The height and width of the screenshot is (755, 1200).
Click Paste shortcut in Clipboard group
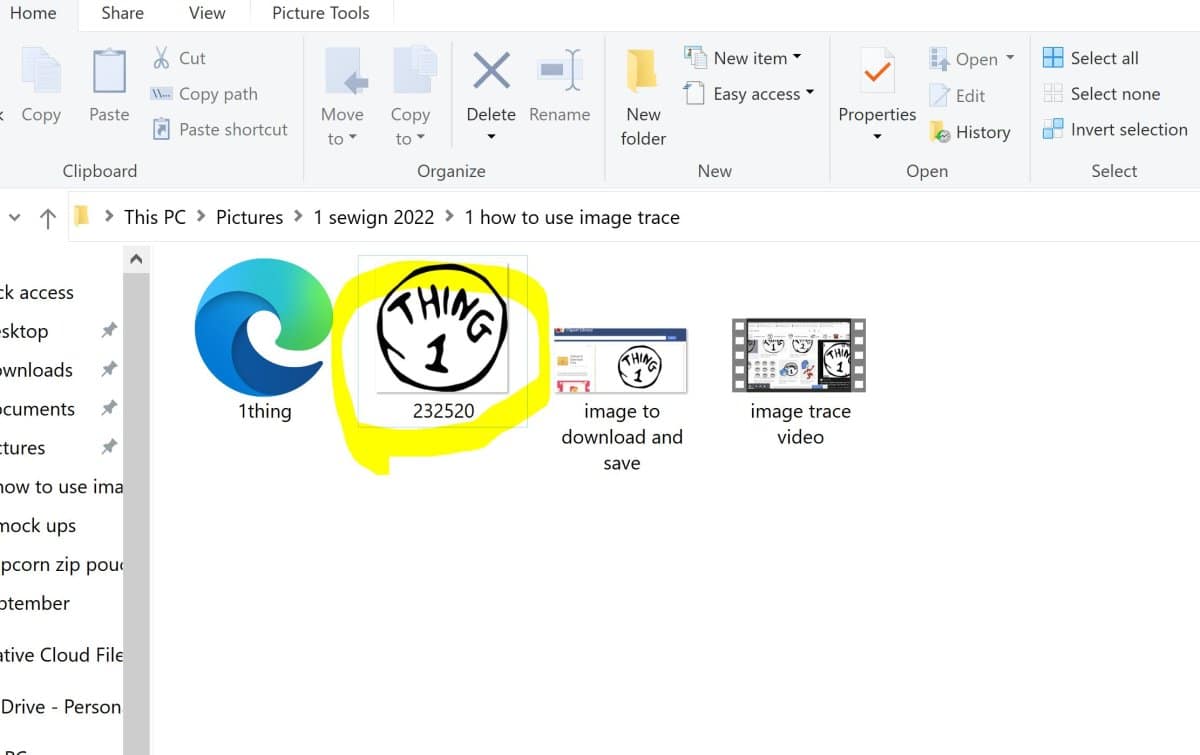[219, 130]
